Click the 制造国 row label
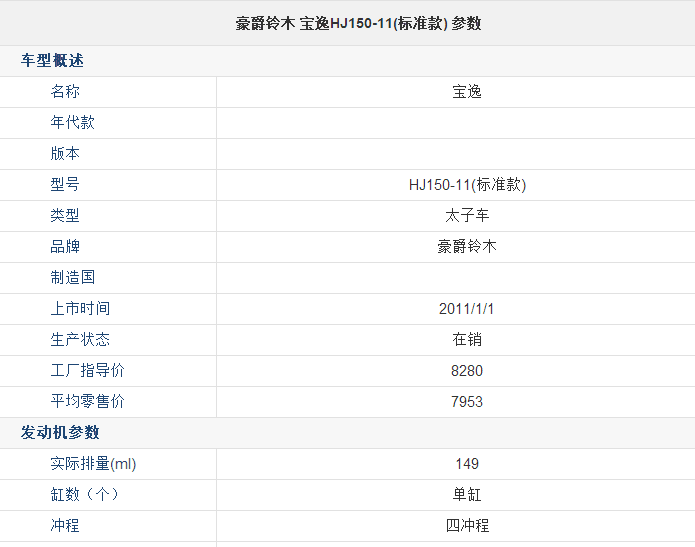 [72, 277]
